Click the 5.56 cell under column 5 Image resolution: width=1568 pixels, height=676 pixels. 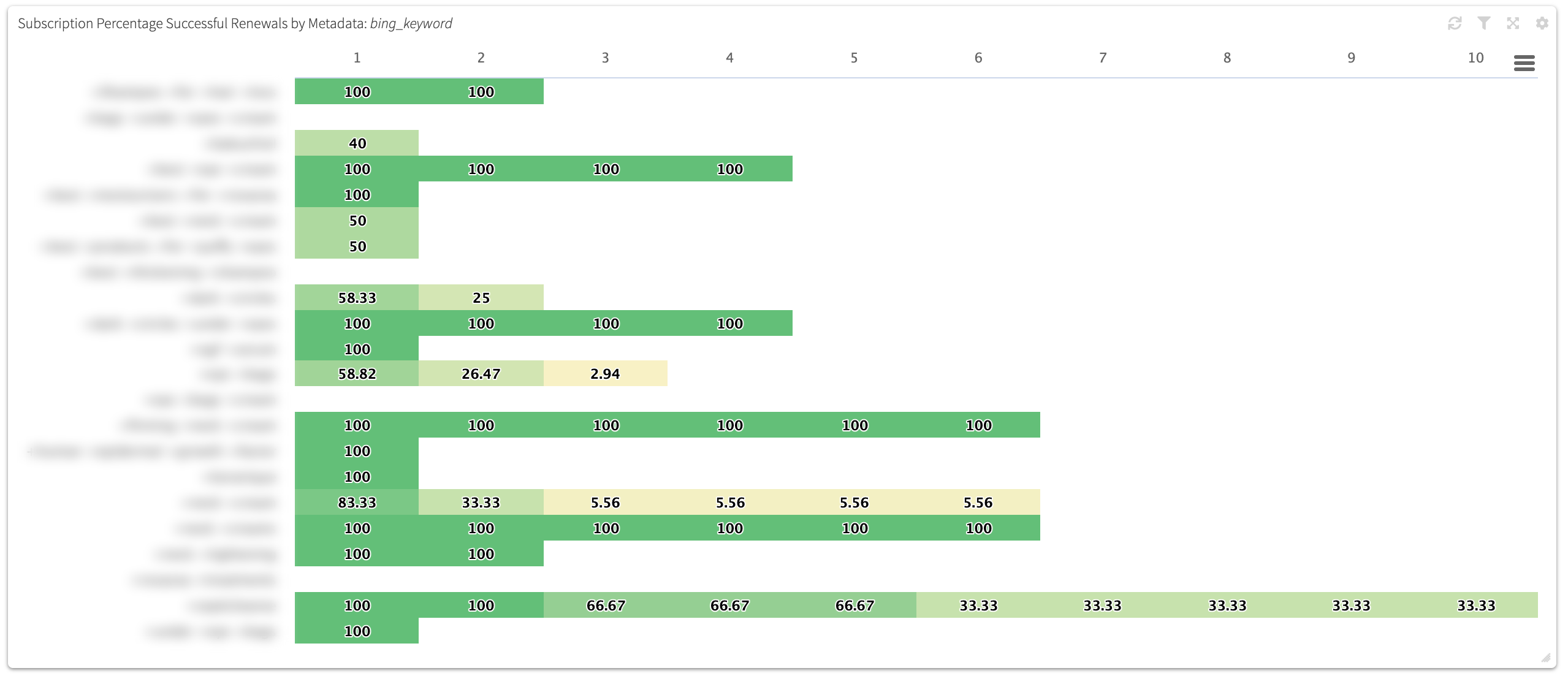coord(854,502)
